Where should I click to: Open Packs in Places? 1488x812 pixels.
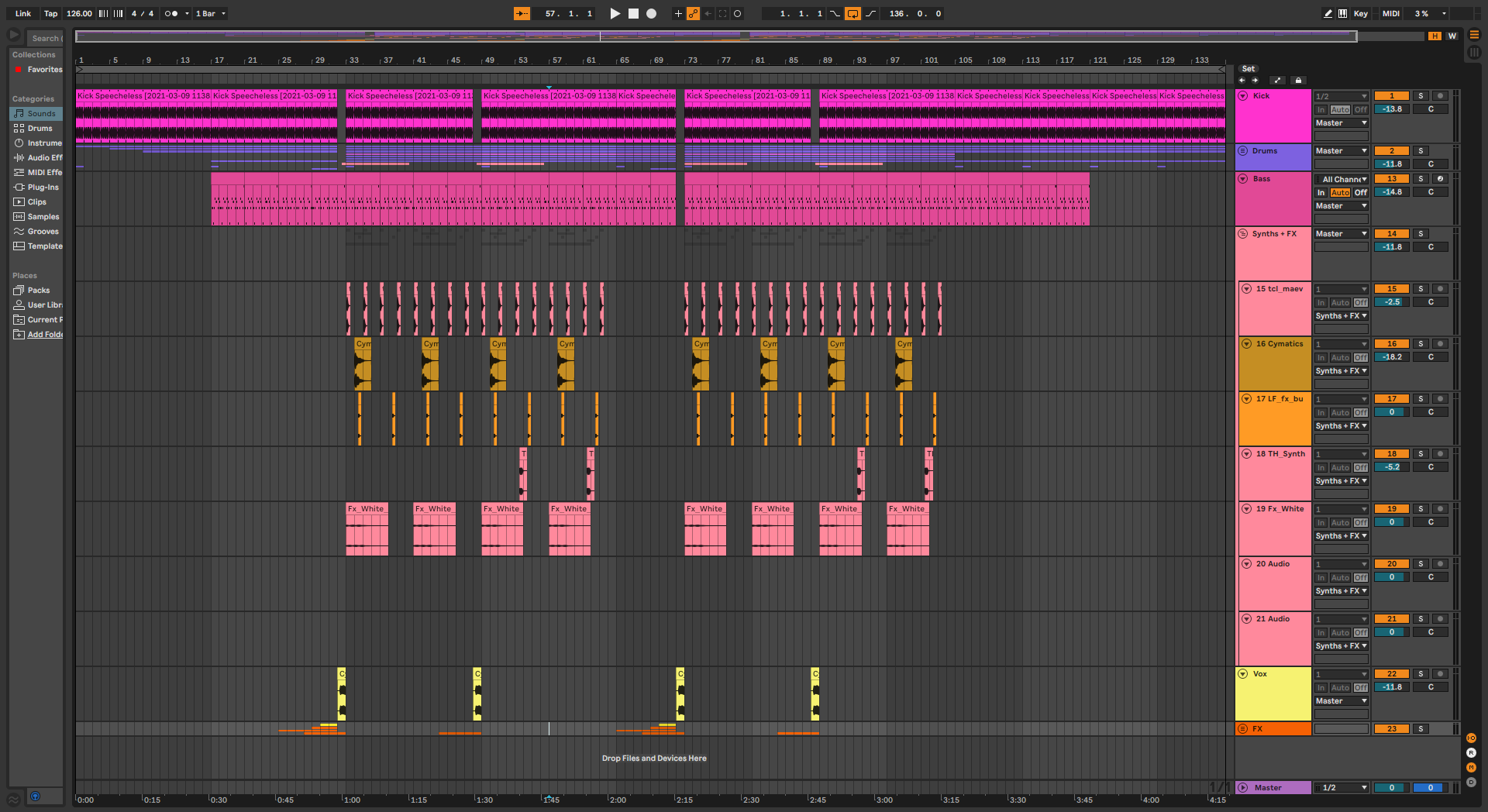click(36, 290)
